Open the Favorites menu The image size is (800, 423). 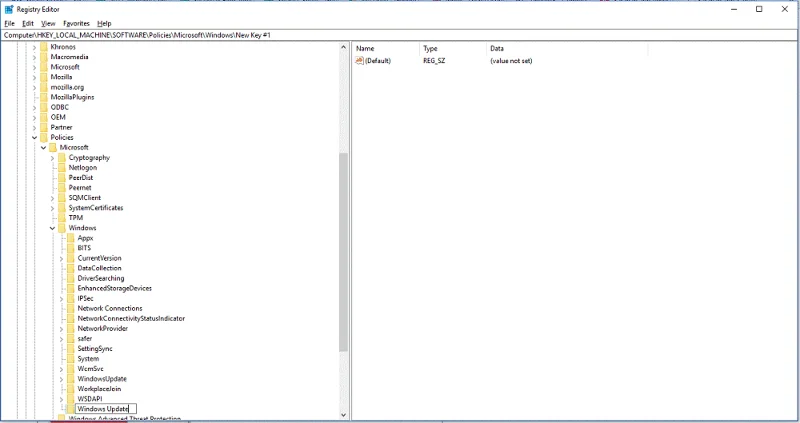click(x=76, y=23)
